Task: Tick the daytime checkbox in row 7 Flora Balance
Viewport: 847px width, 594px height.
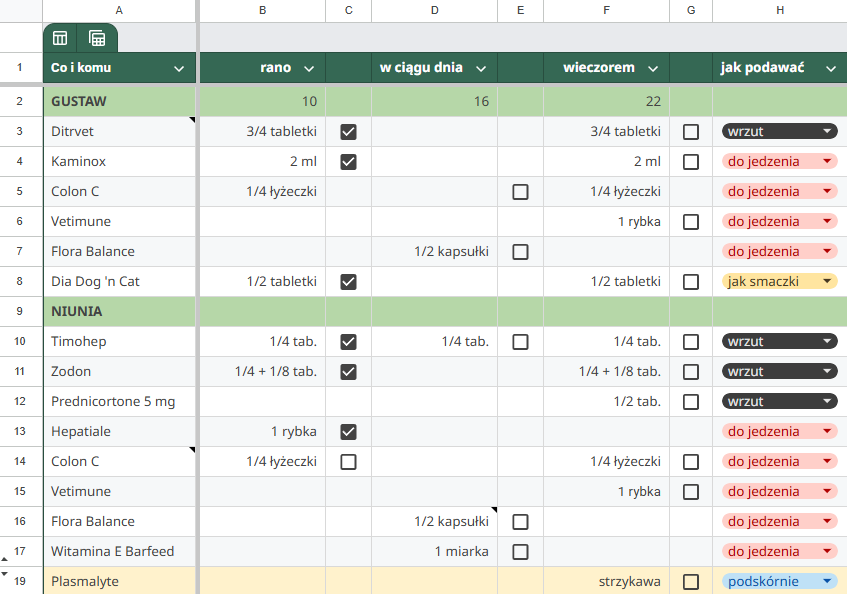Action: (520, 252)
